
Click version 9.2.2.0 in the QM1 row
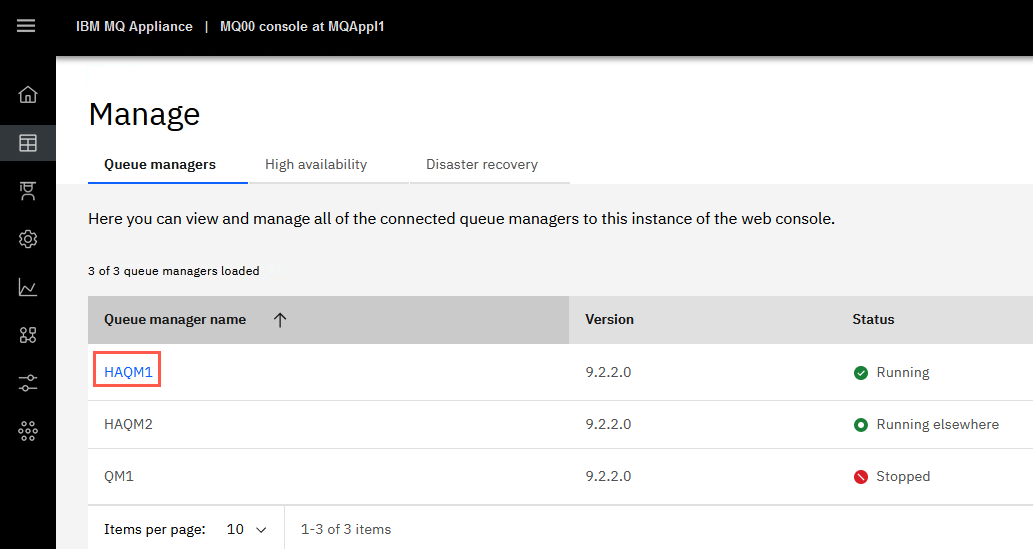coord(608,477)
